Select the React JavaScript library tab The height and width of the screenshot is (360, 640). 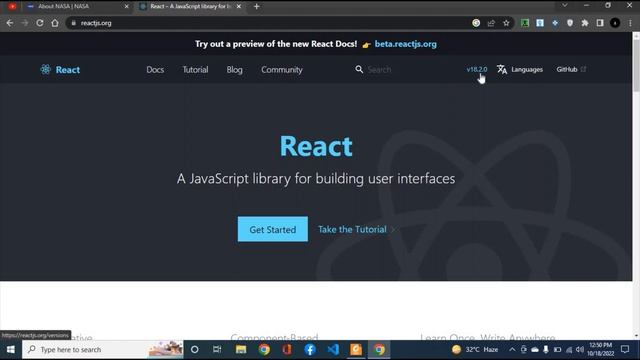[x=191, y=6]
